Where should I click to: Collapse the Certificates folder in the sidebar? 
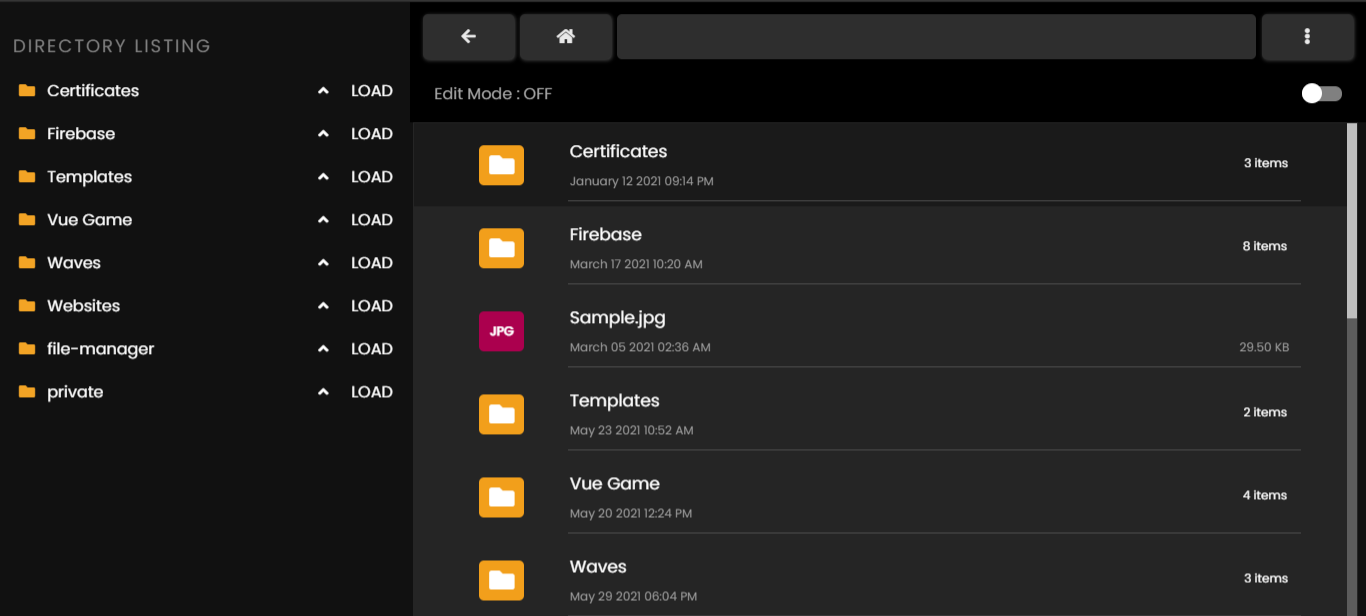tap(323, 90)
